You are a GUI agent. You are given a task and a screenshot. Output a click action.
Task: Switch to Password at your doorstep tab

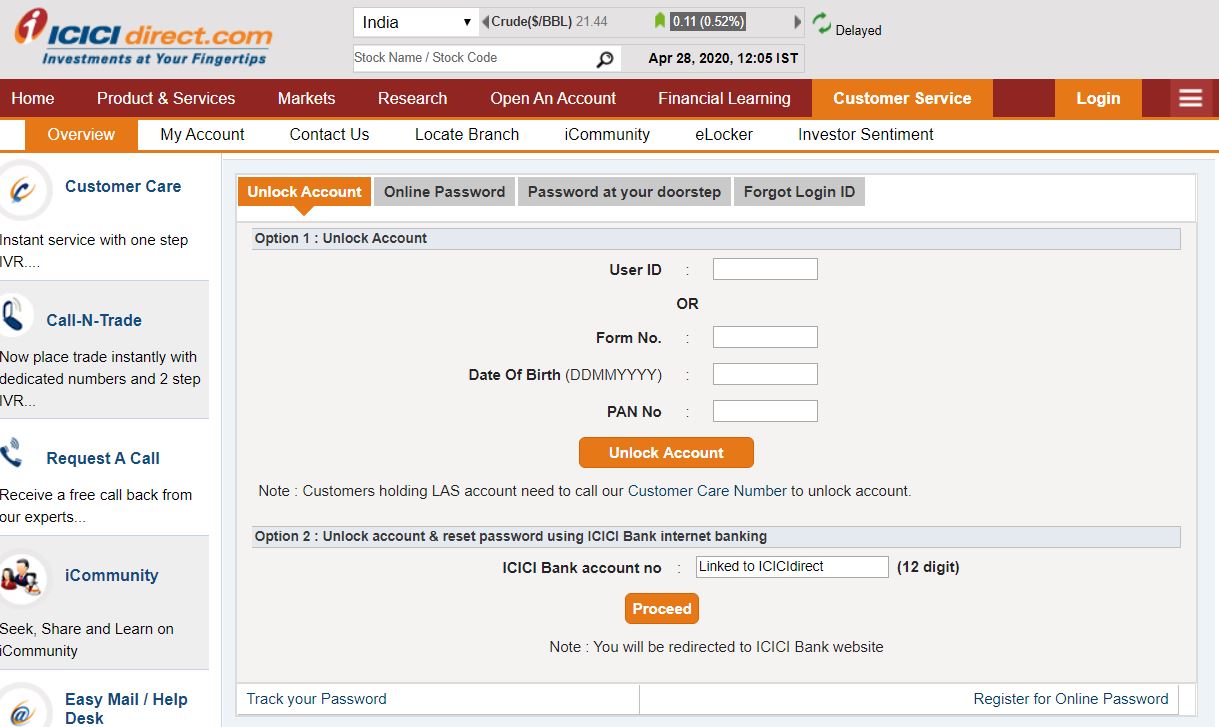624,192
